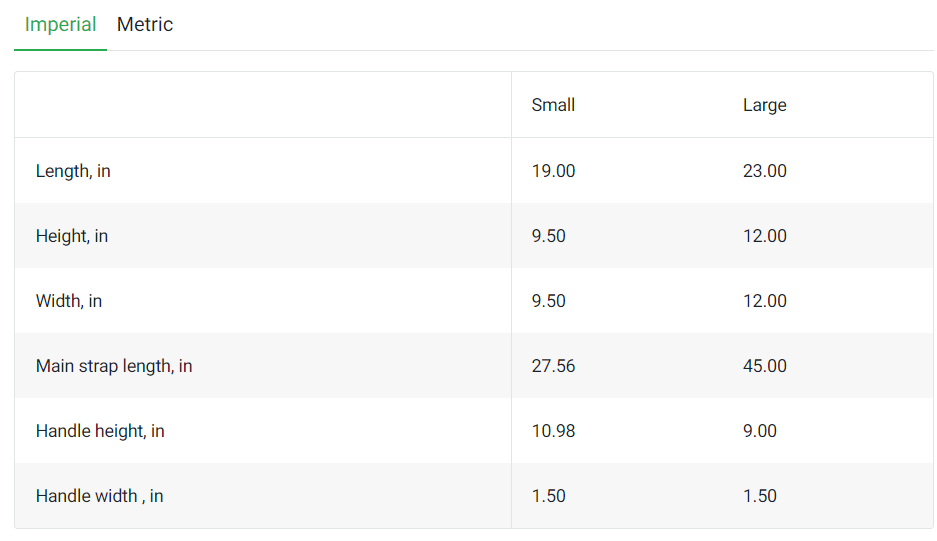Select the Large handle width value 1.50

(x=759, y=496)
